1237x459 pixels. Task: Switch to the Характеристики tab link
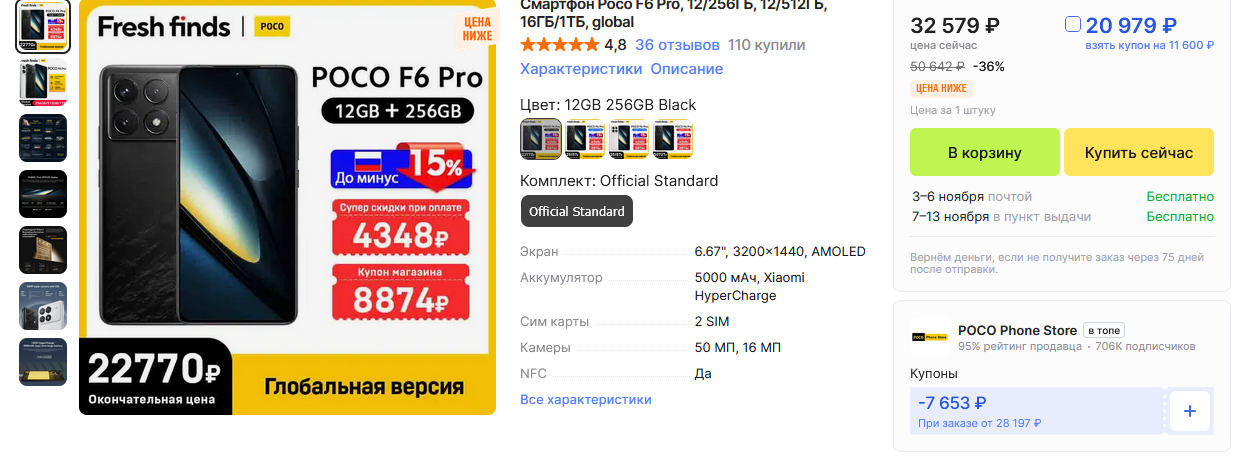[x=581, y=69]
